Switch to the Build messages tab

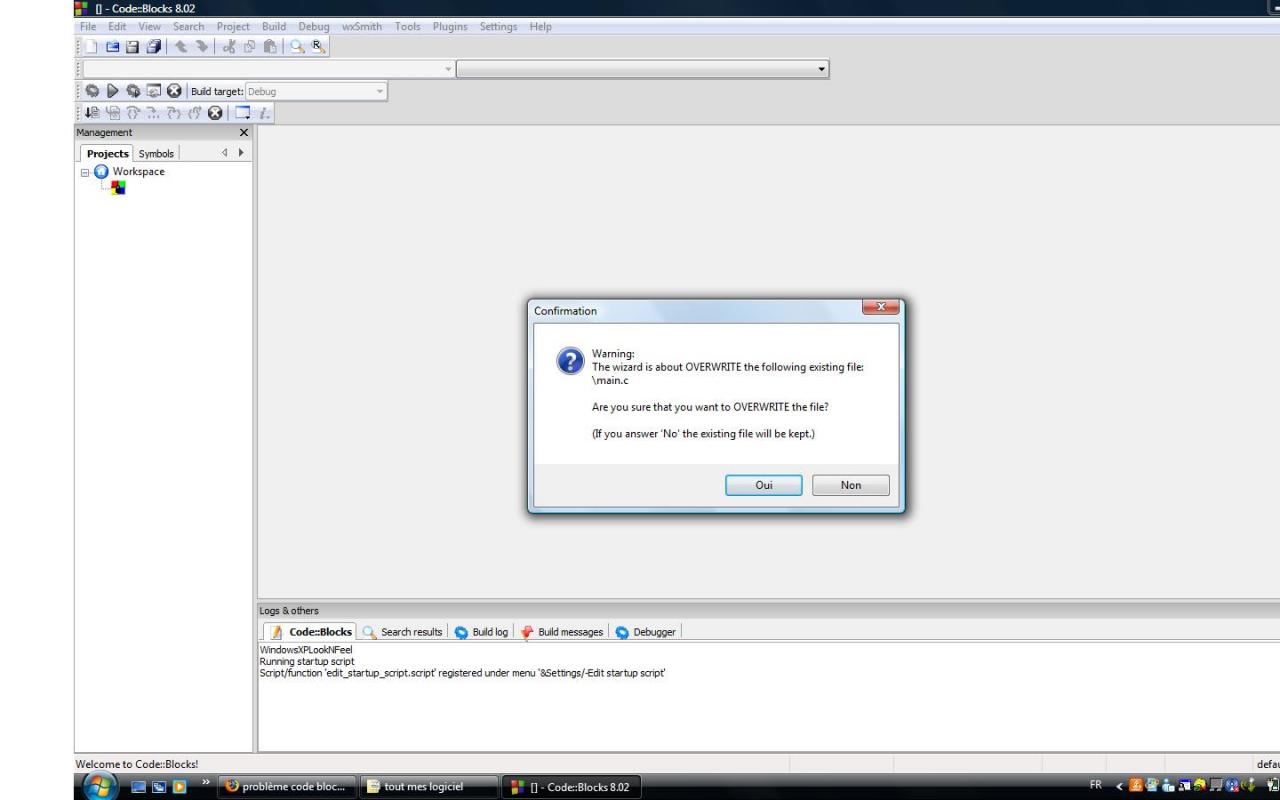tap(562, 632)
